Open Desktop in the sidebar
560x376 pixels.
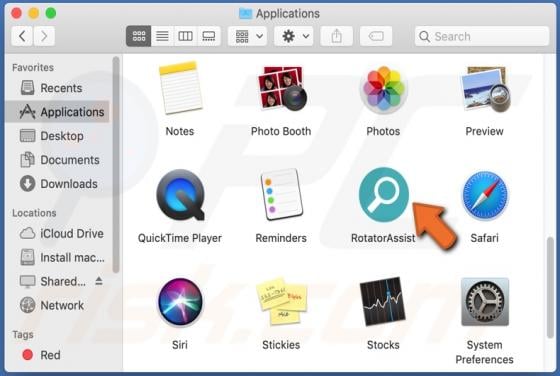pyautogui.click(x=57, y=136)
